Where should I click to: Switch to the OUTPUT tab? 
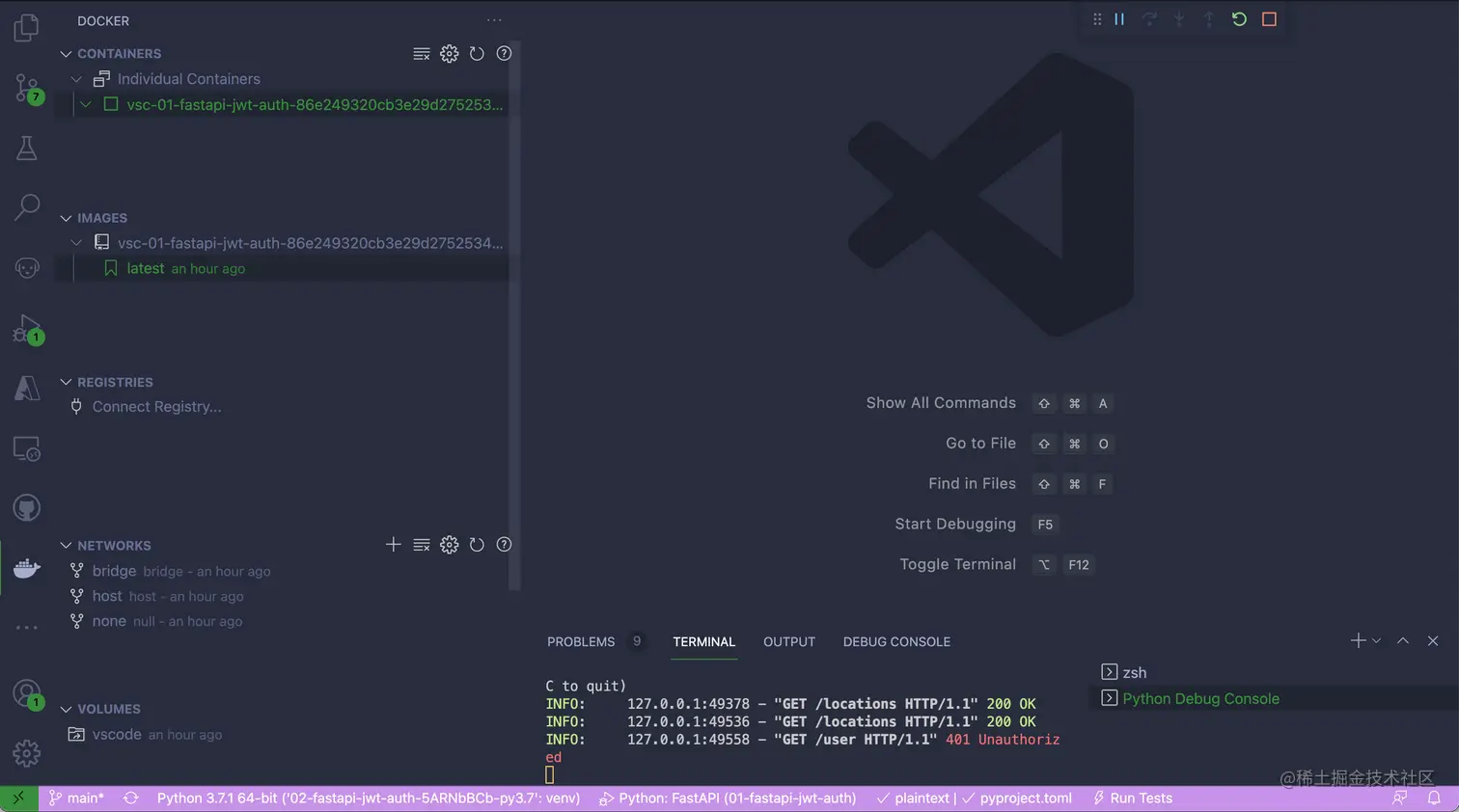[788, 641]
